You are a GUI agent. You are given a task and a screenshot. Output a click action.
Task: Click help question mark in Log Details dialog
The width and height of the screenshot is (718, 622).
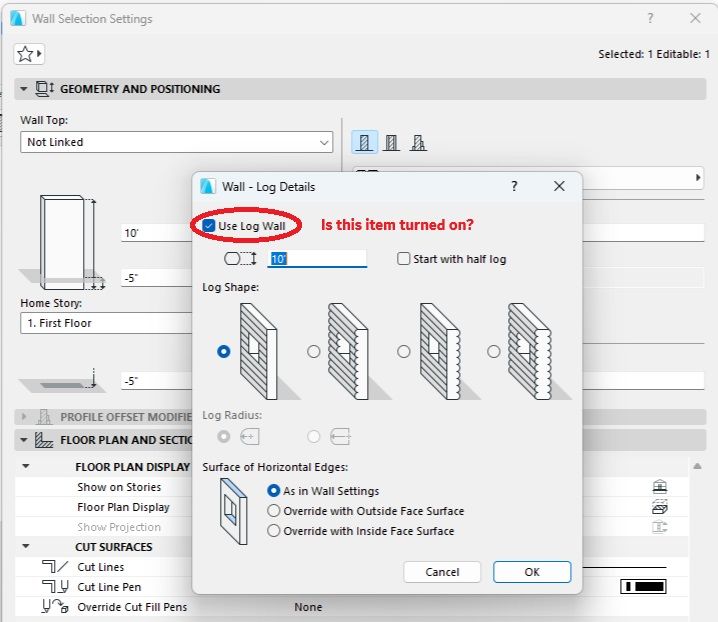(x=514, y=186)
